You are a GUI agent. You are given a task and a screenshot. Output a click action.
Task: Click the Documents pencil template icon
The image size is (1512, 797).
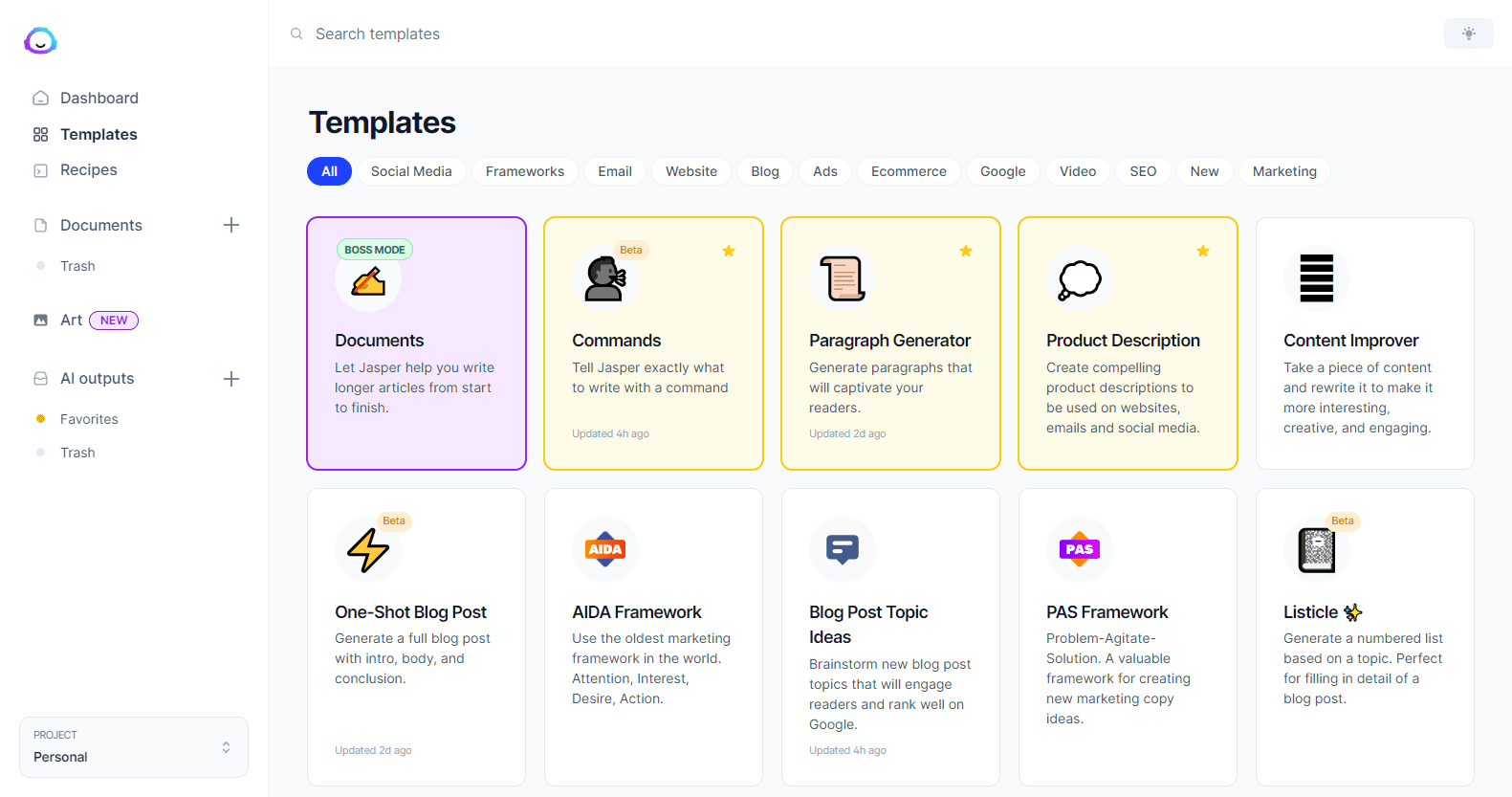pyautogui.click(x=368, y=279)
